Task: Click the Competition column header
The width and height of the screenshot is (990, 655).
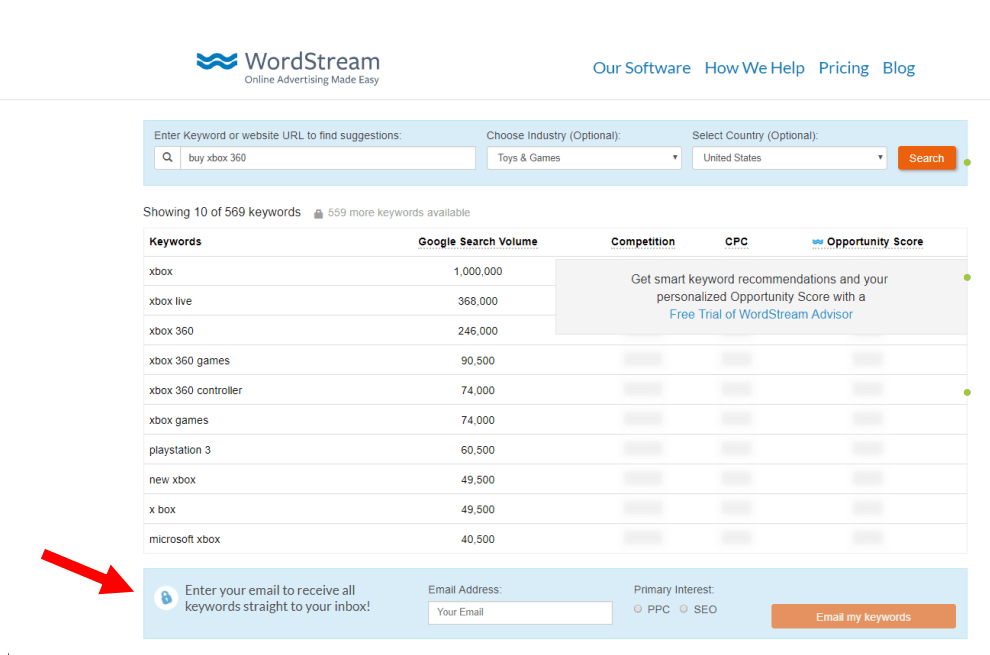Action: point(643,242)
